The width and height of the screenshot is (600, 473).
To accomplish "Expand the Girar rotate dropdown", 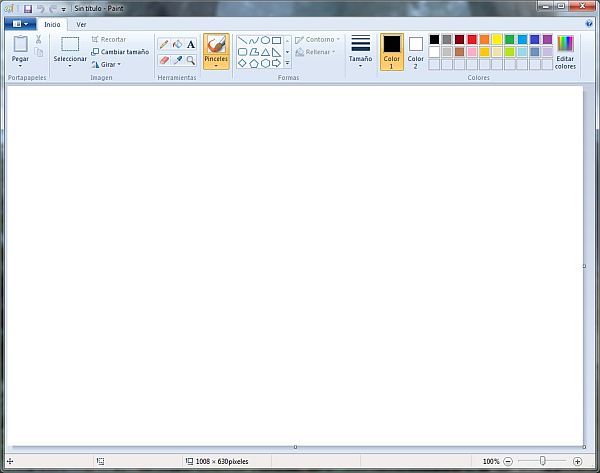I will click(106, 64).
